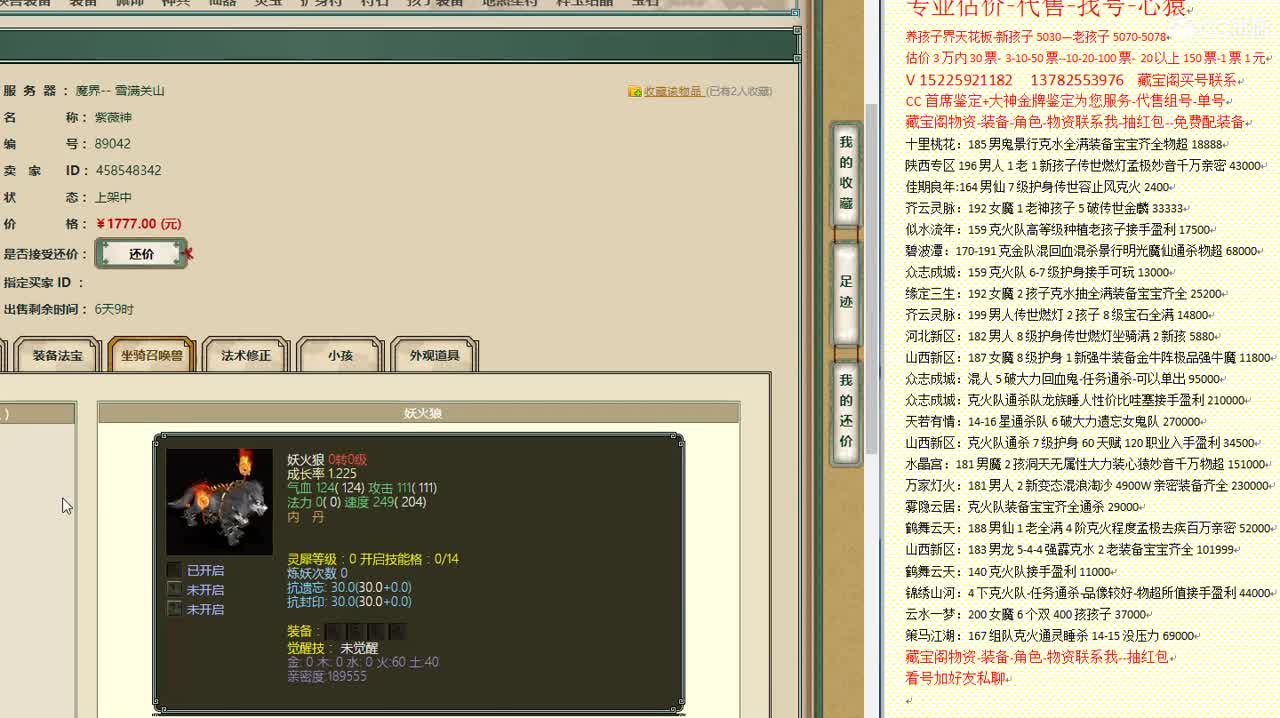Click the skill slot icon labeled 已开启

tap(174, 570)
